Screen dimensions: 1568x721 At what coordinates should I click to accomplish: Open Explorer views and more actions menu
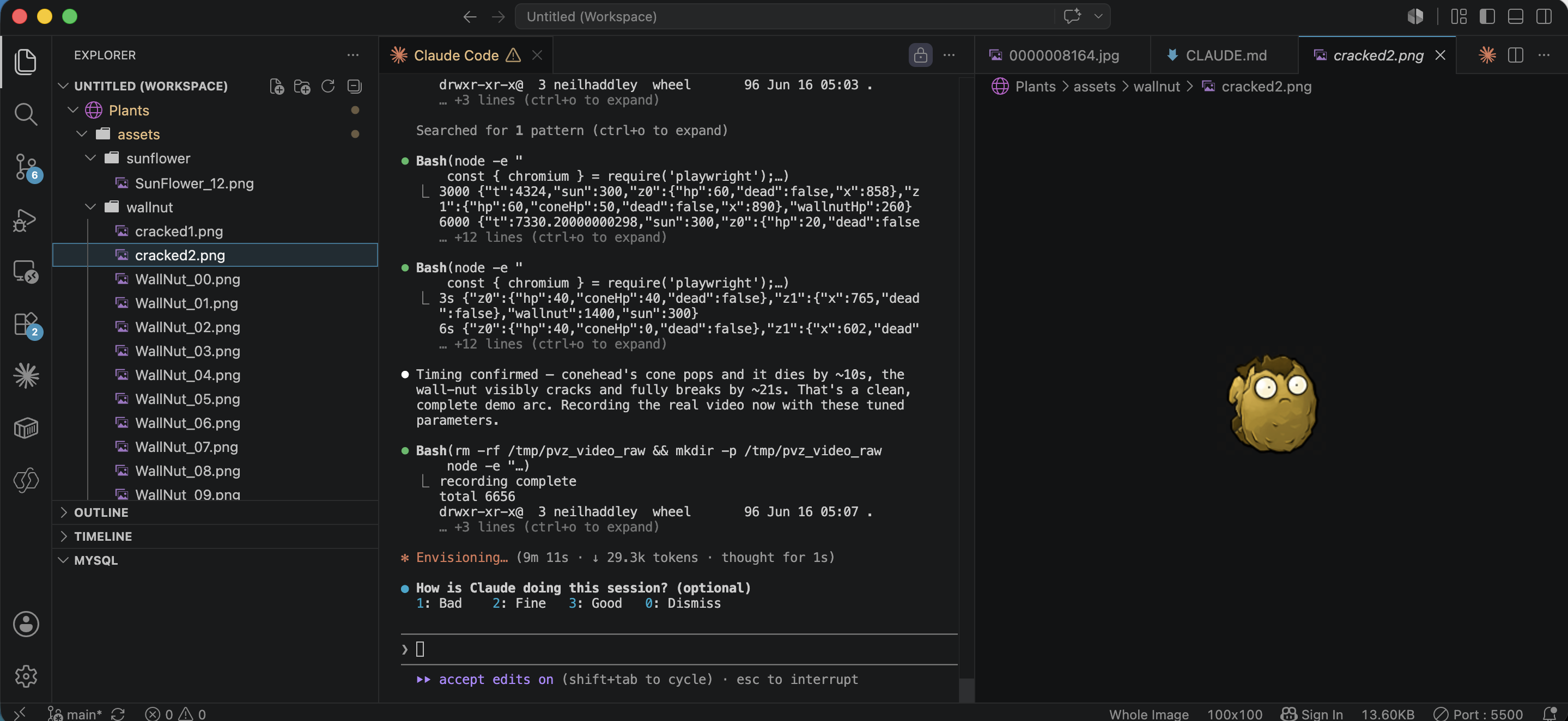(353, 56)
